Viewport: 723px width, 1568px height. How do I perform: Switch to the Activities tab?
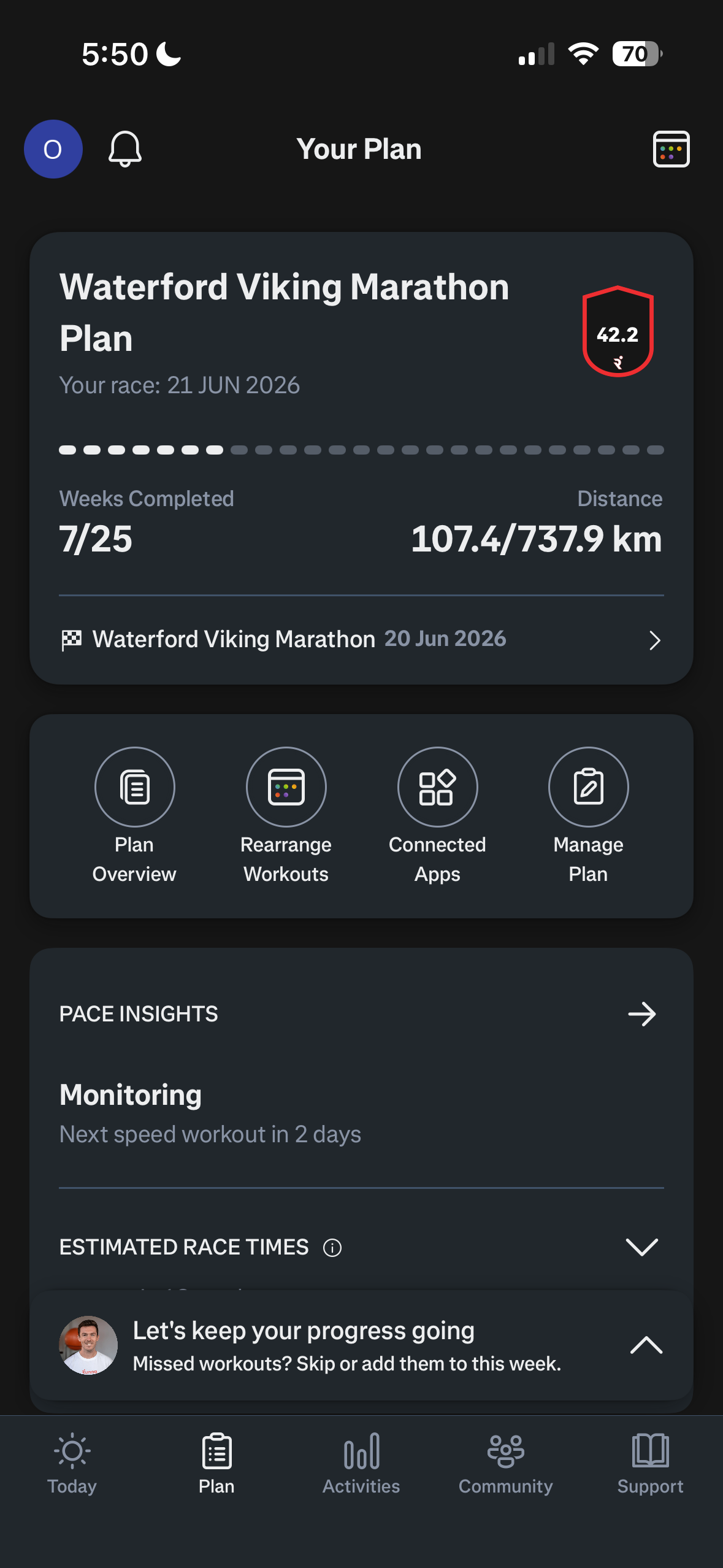pos(361,1463)
